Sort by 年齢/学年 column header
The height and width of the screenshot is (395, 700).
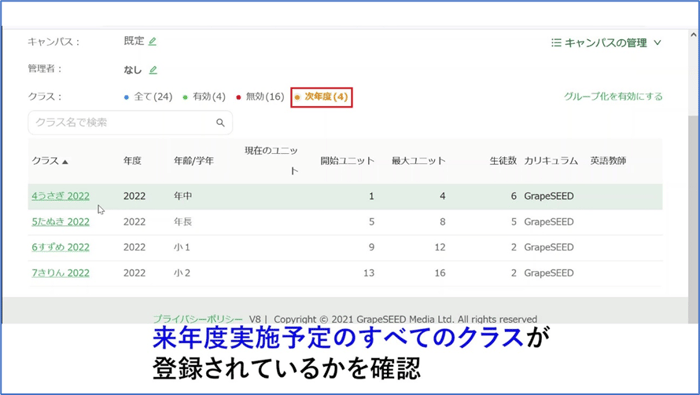pyautogui.click(x=194, y=161)
